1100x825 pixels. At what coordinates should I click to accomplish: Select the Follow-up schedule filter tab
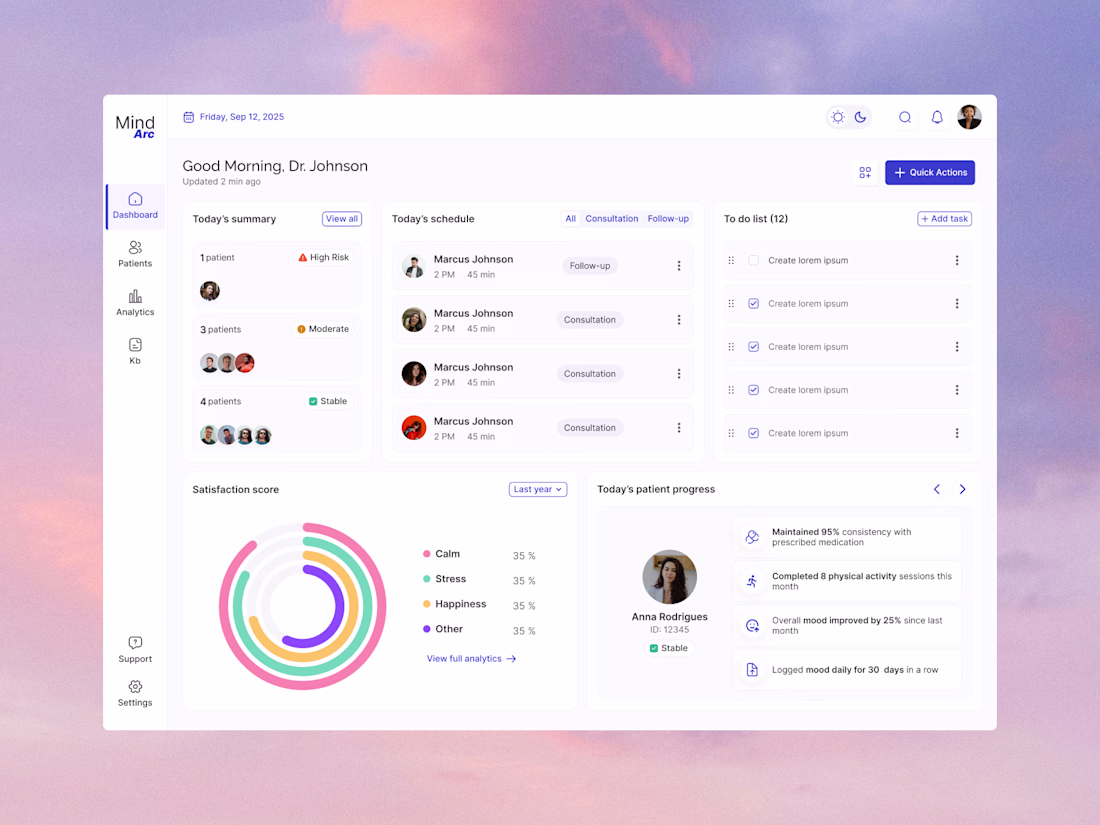click(x=668, y=219)
